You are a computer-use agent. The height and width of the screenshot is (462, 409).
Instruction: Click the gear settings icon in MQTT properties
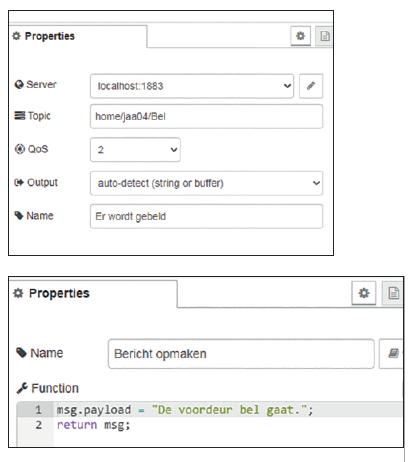(x=300, y=36)
